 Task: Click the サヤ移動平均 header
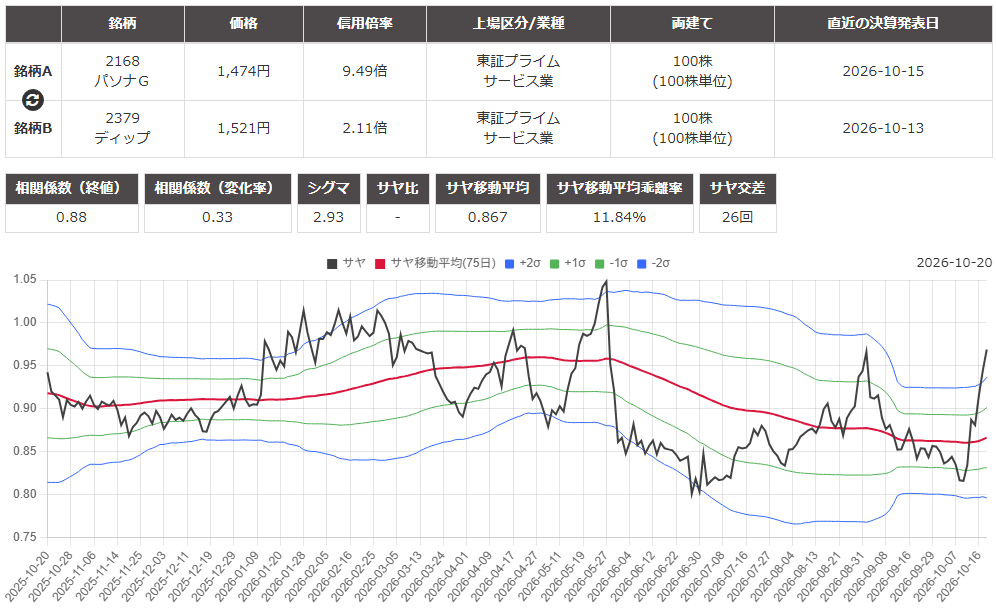point(488,189)
